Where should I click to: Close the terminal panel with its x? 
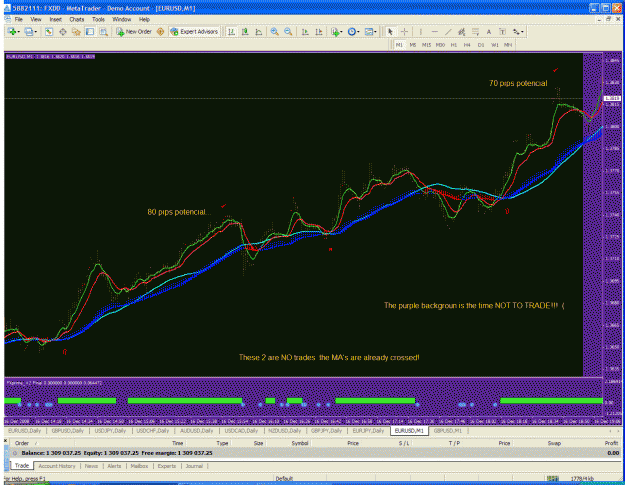point(6,440)
